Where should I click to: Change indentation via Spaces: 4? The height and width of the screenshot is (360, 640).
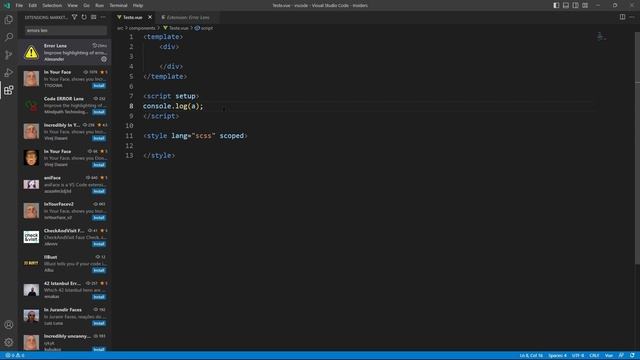[558, 356]
